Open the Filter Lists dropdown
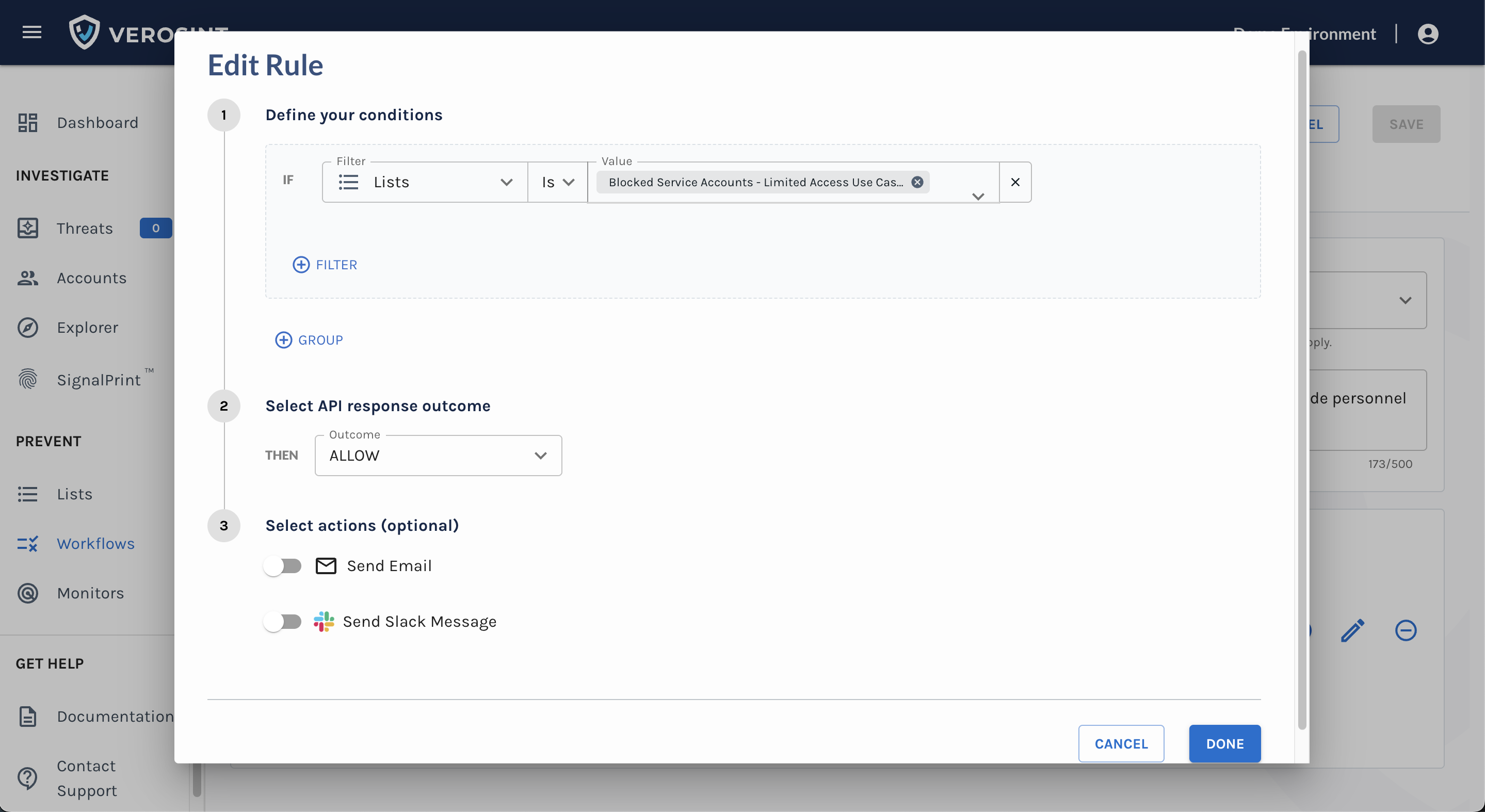This screenshot has height=812, width=1485. coord(425,182)
